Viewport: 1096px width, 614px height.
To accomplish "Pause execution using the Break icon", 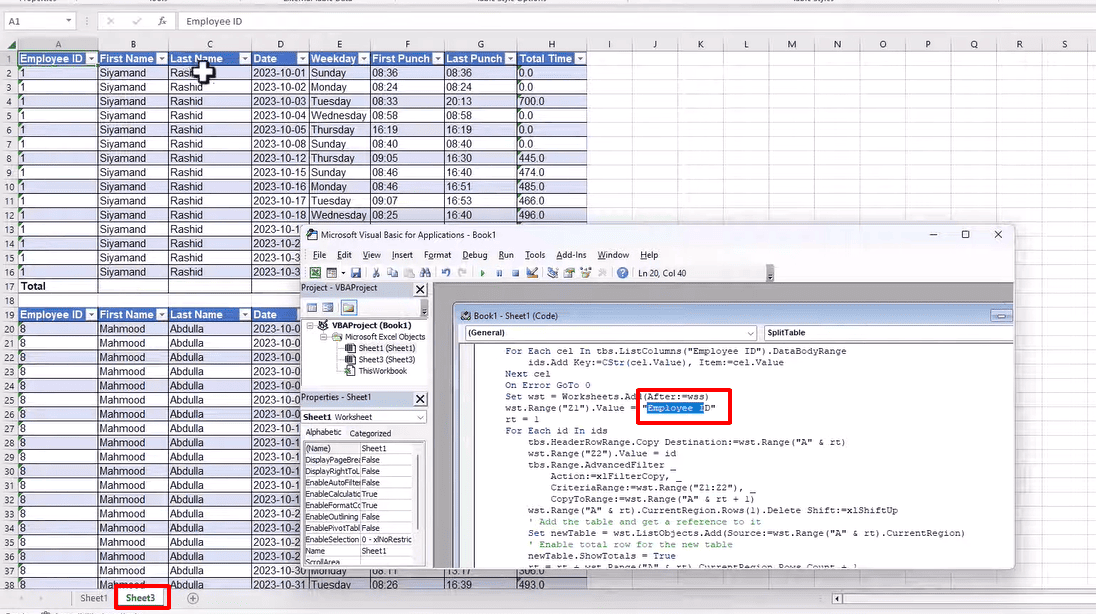I will (x=499, y=273).
